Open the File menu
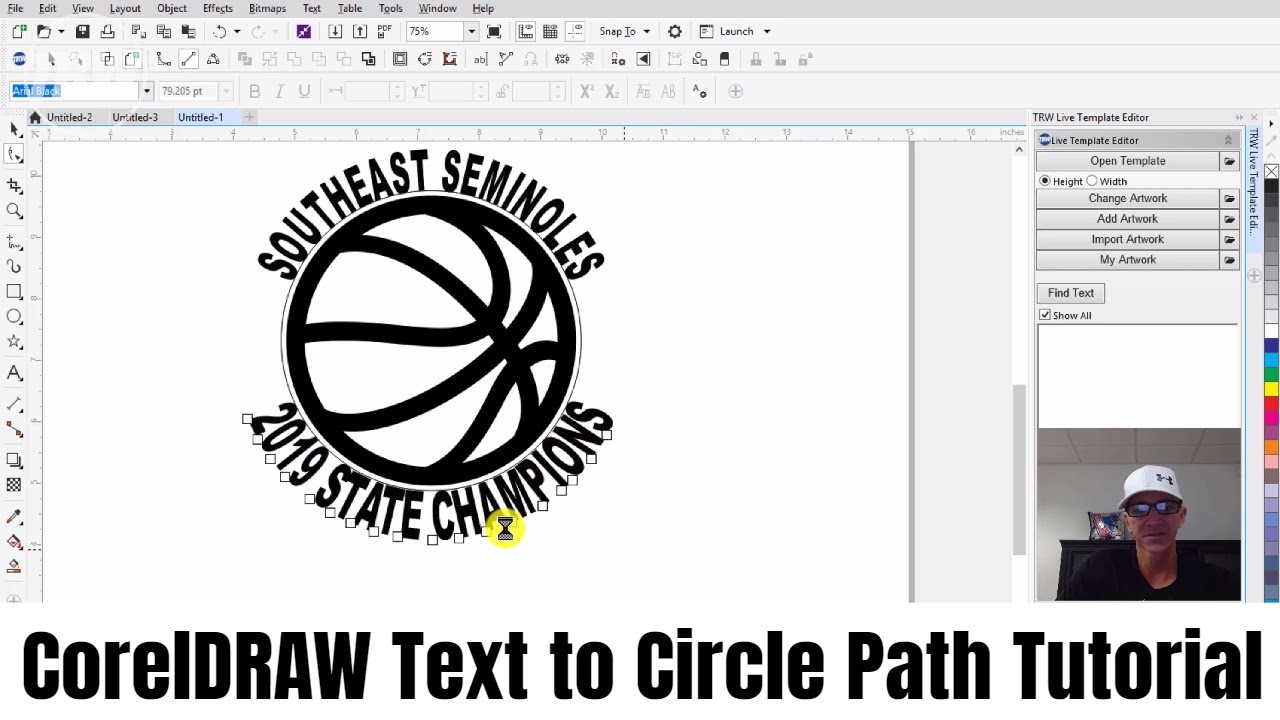The image size is (1280, 720). click(x=15, y=8)
